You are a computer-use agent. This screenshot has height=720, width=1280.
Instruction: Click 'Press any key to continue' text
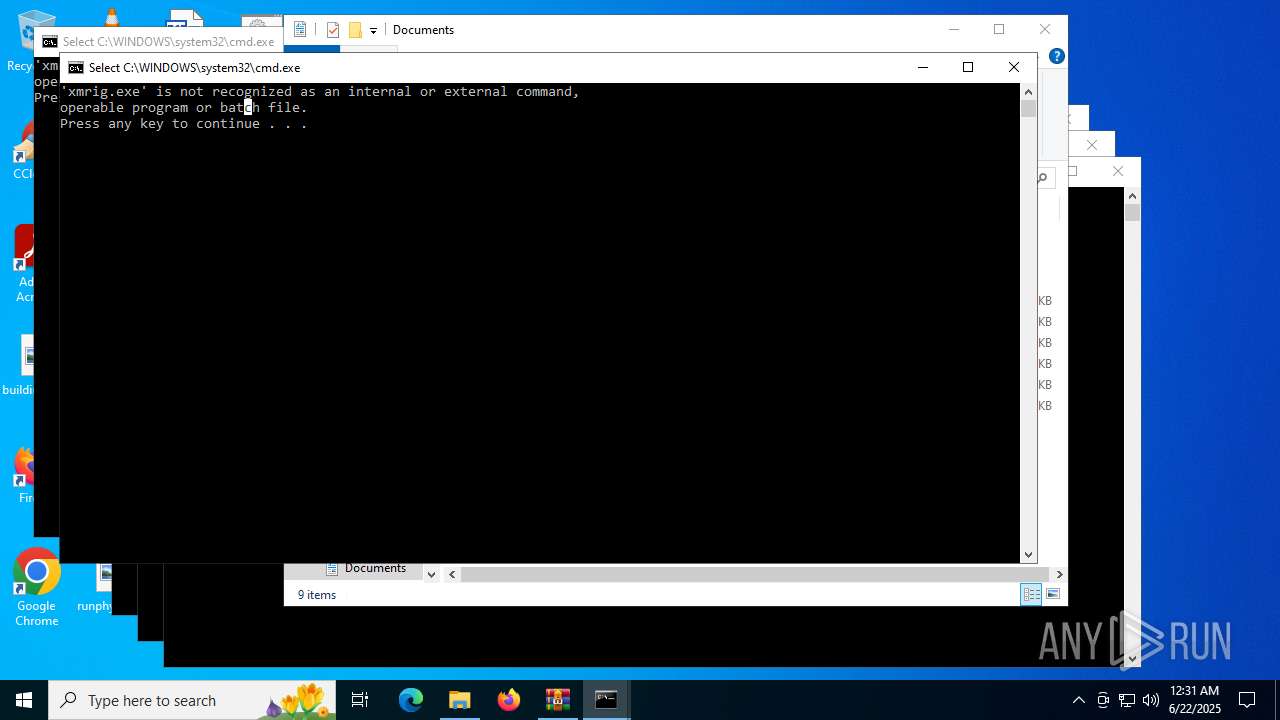(184, 124)
